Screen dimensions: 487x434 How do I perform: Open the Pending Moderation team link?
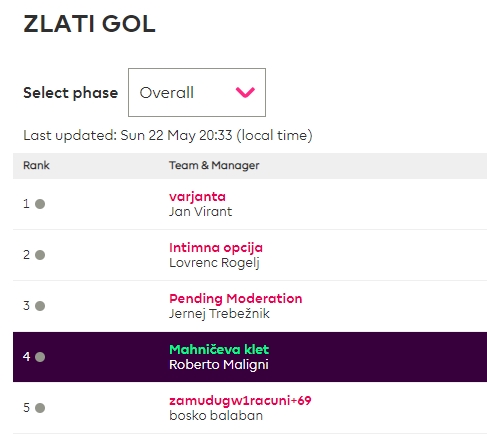(x=236, y=299)
